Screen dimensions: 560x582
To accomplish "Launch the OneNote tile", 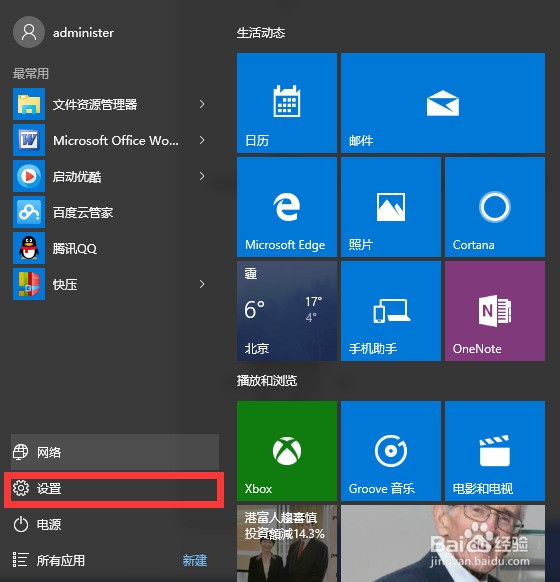I will click(495, 311).
